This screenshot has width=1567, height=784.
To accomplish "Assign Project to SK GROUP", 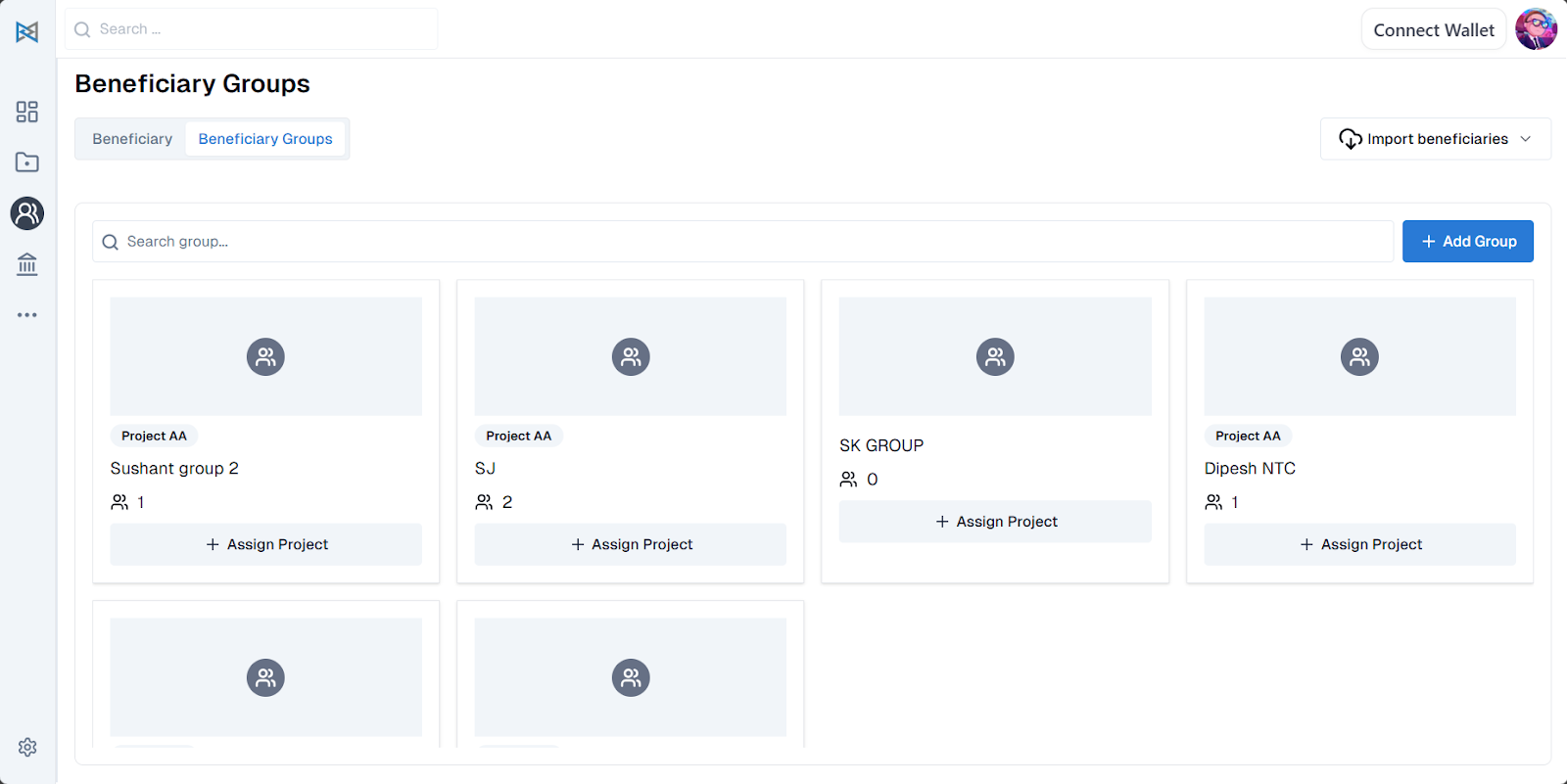I will click(995, 522).
